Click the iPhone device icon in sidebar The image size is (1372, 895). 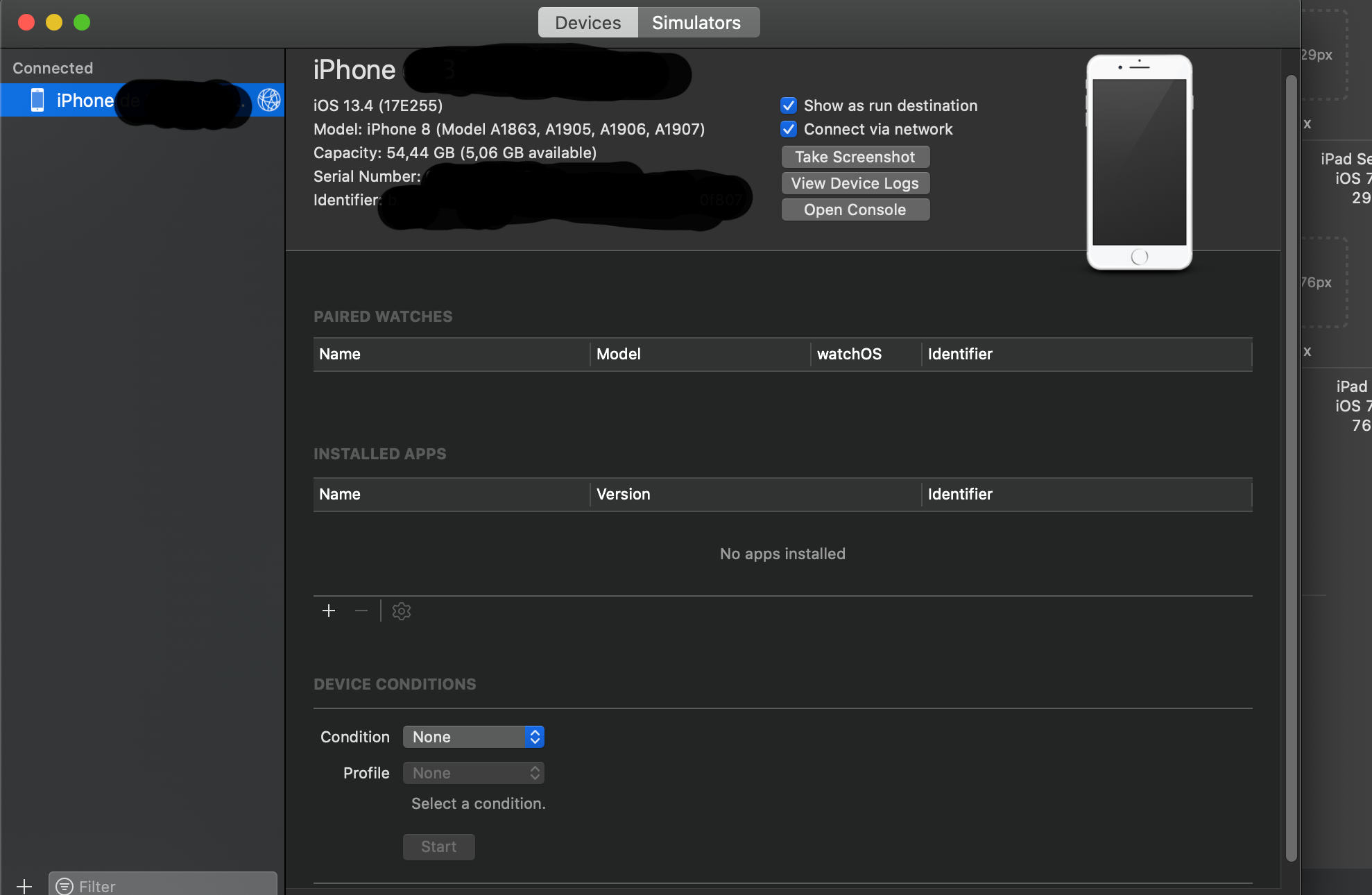point(37,100)
